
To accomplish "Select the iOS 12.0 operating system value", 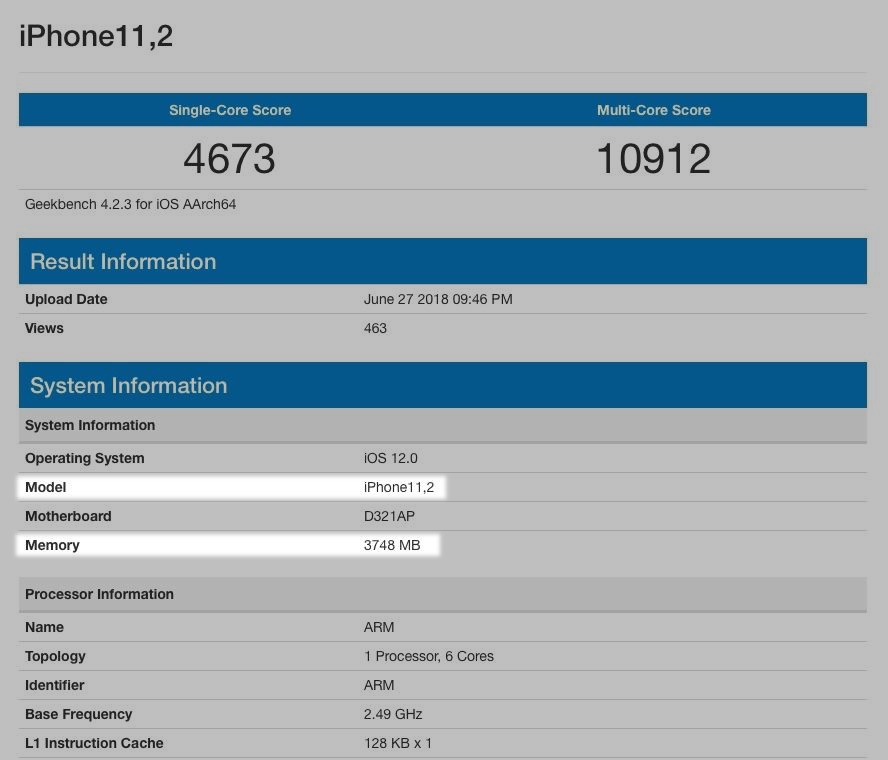I will [390, 458].
